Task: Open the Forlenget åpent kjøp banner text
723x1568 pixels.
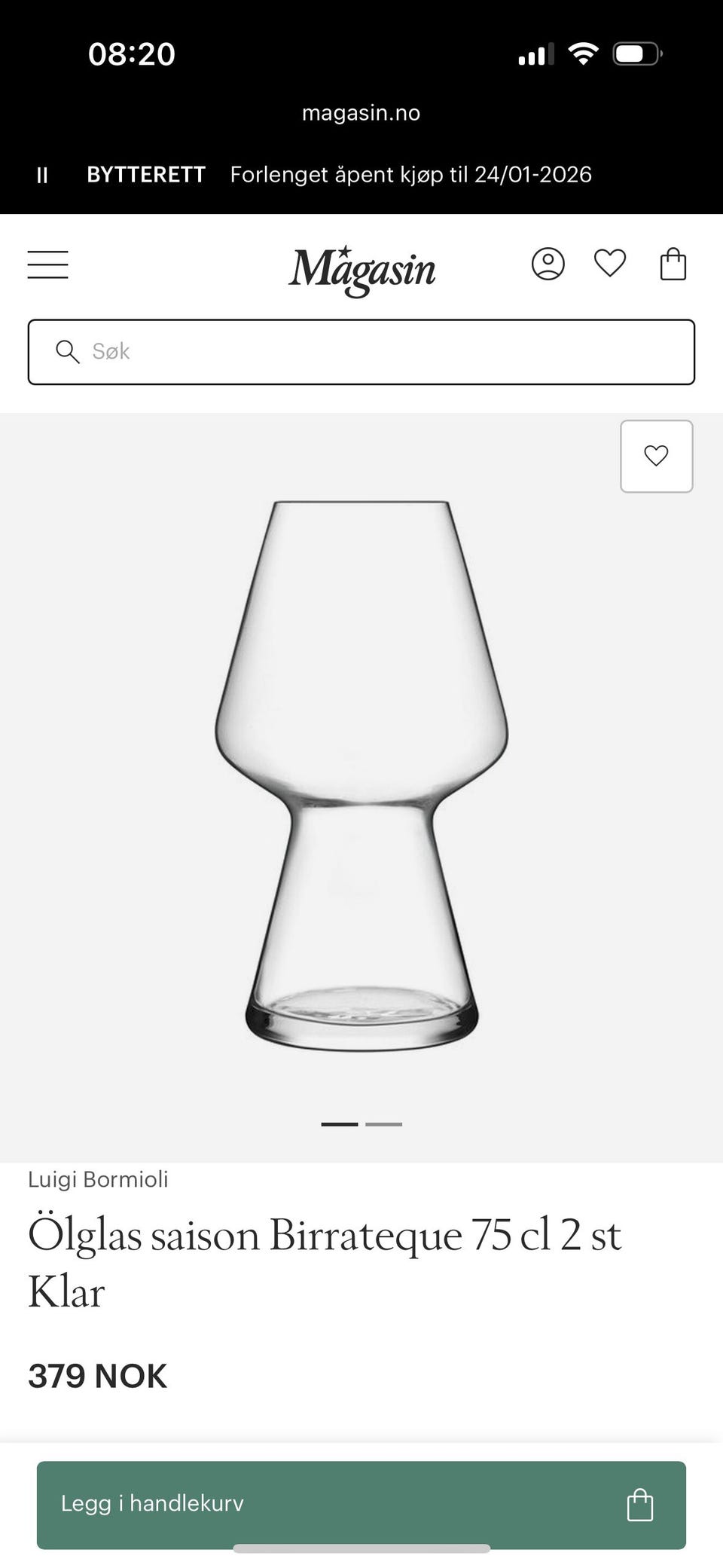Action: tap(411, 175)
